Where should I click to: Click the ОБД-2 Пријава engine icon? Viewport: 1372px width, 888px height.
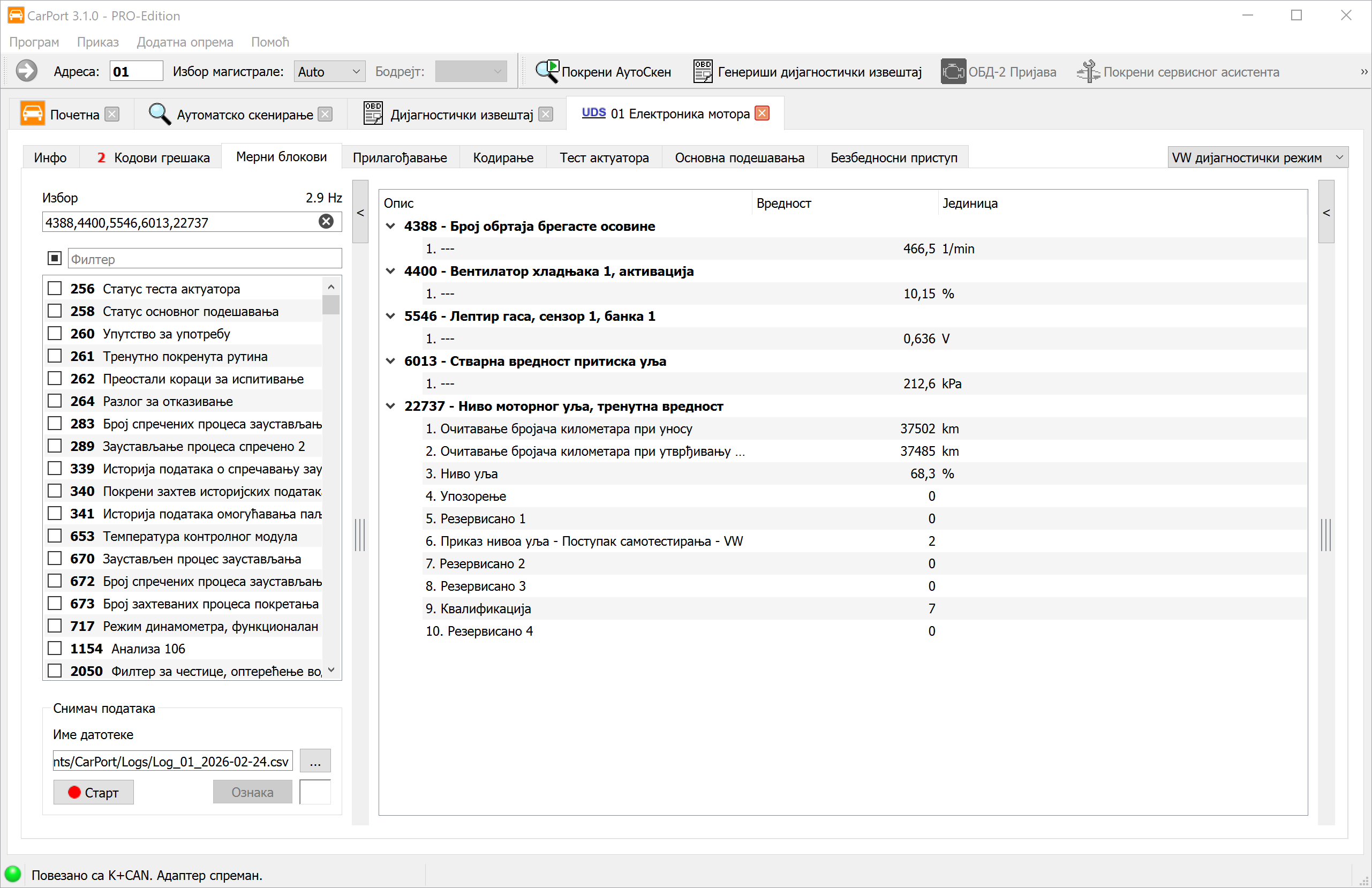[x=953, y=72]
